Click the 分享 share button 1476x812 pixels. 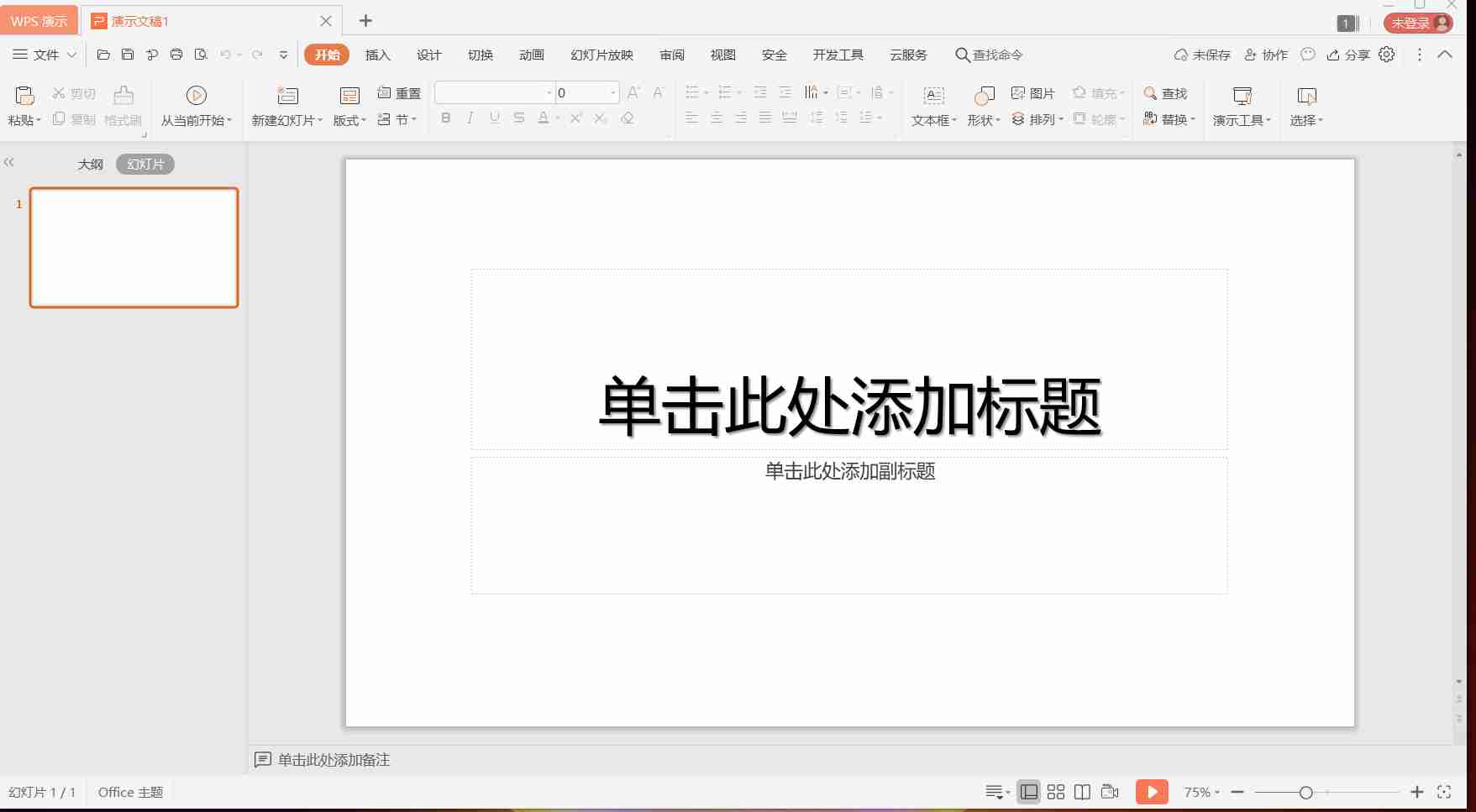pyautogui.click(x=1348, y=55)
